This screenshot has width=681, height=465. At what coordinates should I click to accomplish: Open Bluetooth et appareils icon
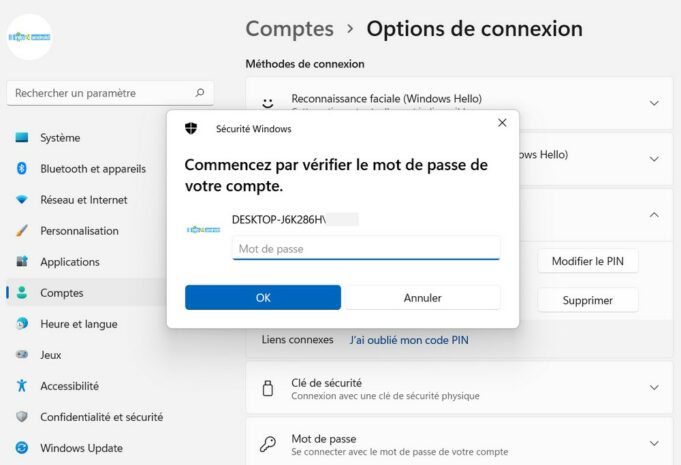point(22,169)
